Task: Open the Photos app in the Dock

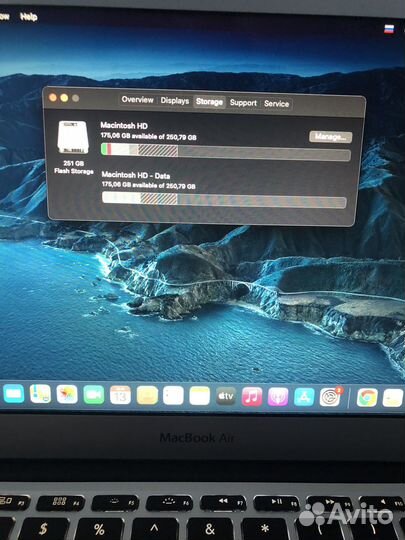Action: coord(67,394)
